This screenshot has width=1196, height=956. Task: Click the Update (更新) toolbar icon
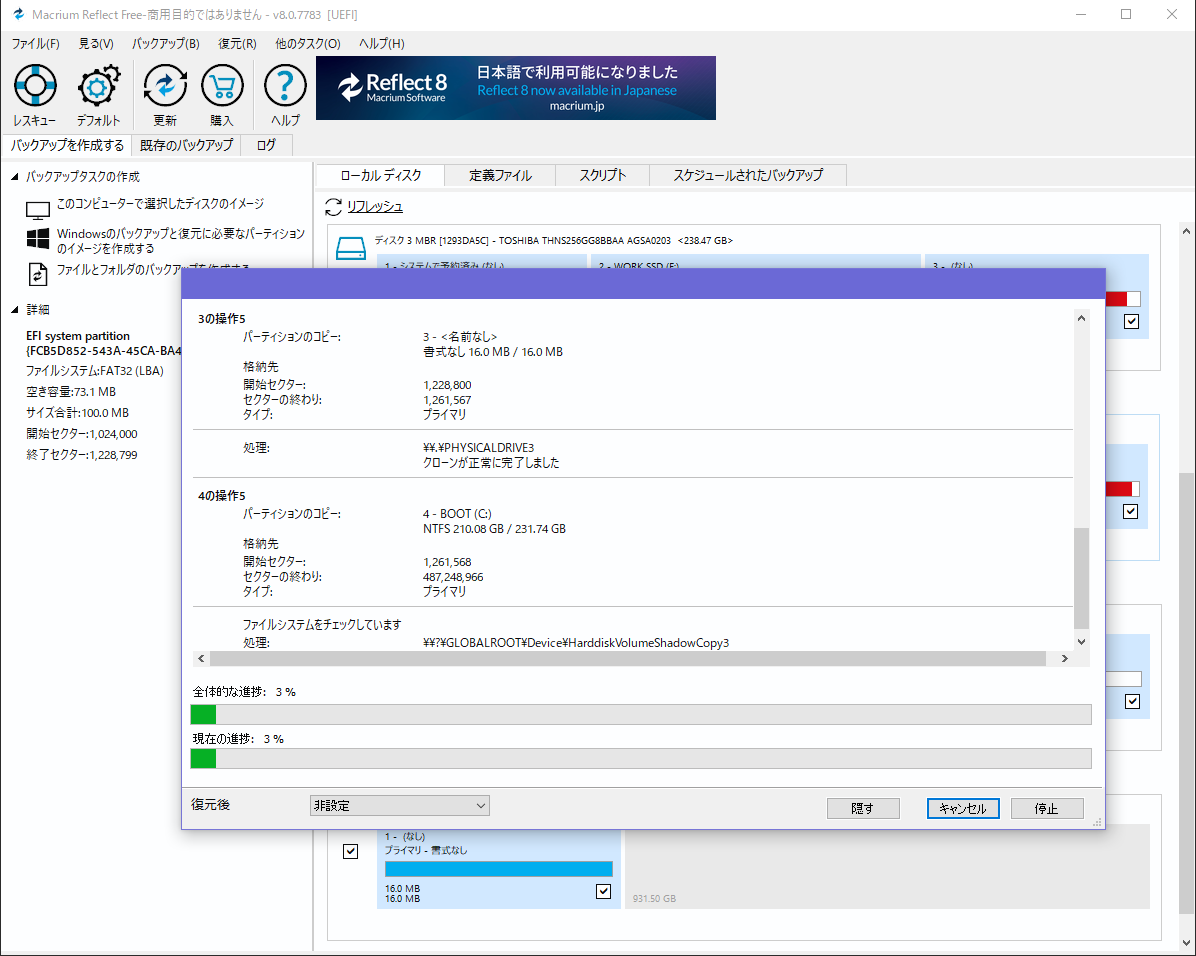click(x=165, y=87)
